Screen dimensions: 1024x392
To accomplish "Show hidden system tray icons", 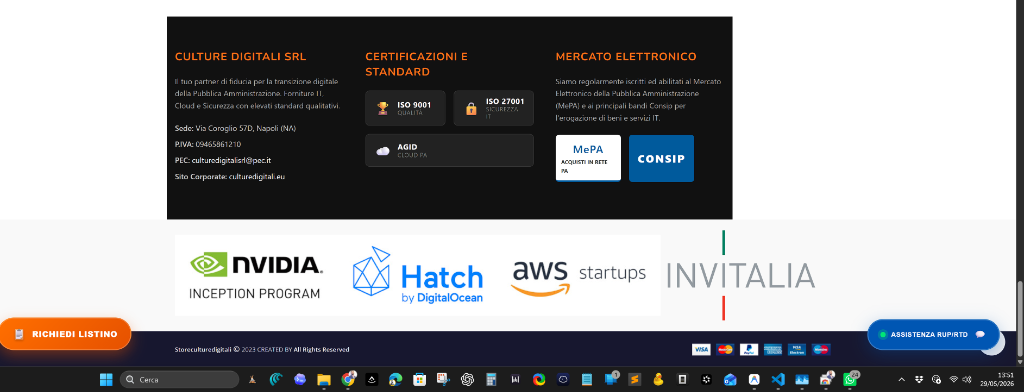I will (902, 379).
